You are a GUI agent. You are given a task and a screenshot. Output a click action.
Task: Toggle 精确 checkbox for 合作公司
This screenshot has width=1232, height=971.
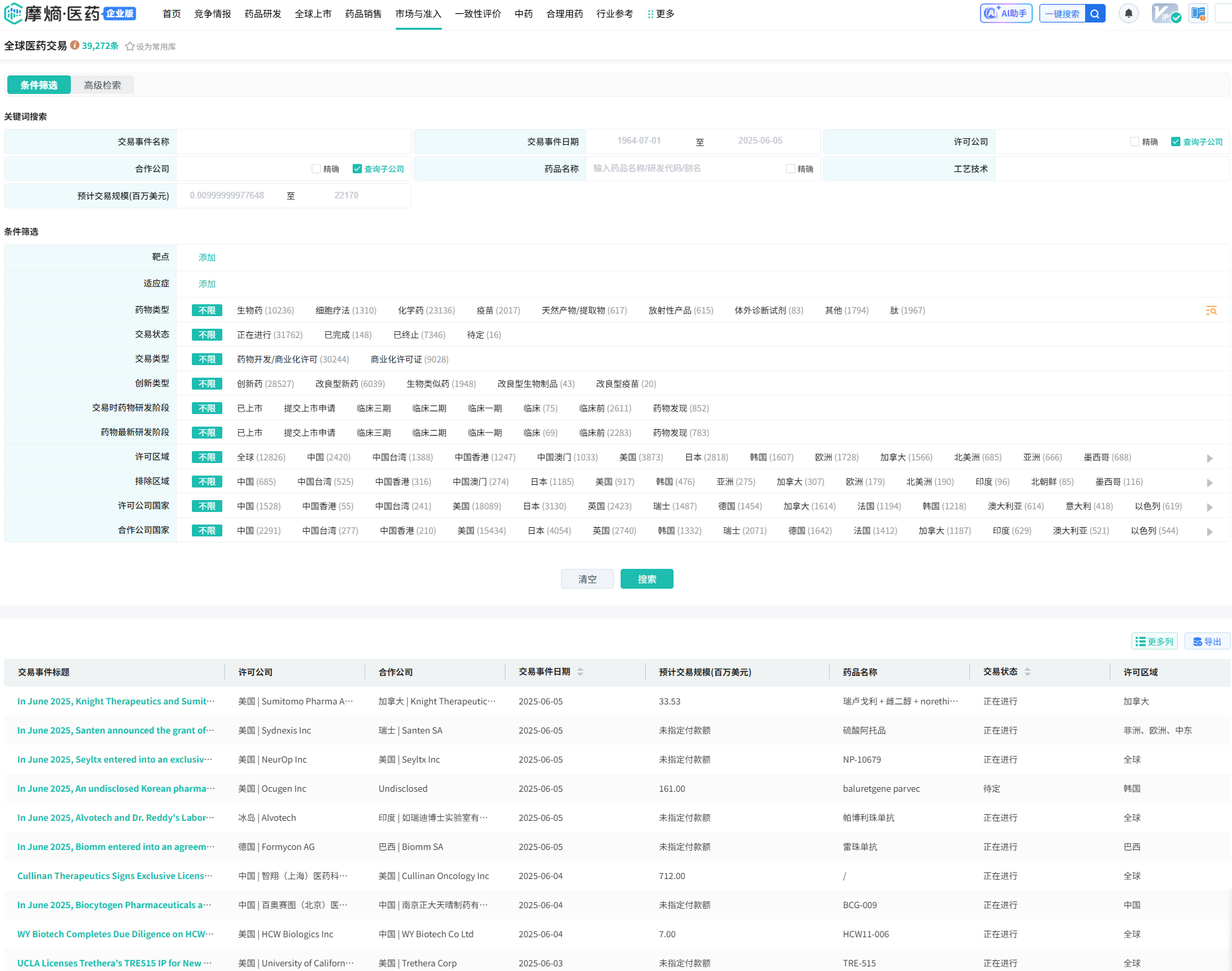pos(316,169)
